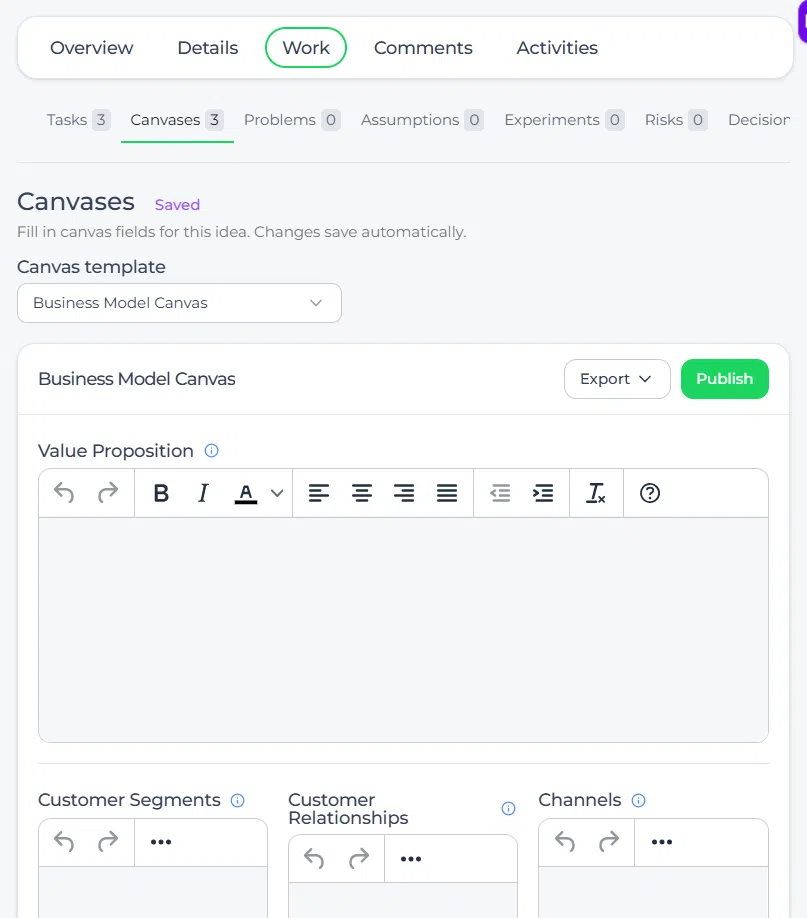Show info for Customer Relationships
The image size is (807, 918).
pos(508,809)
